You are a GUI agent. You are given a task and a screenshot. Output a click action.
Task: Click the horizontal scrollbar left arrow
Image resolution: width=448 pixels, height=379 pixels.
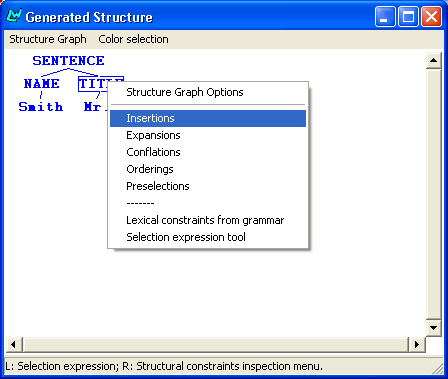pyautogui.click(x=14, y=344)
